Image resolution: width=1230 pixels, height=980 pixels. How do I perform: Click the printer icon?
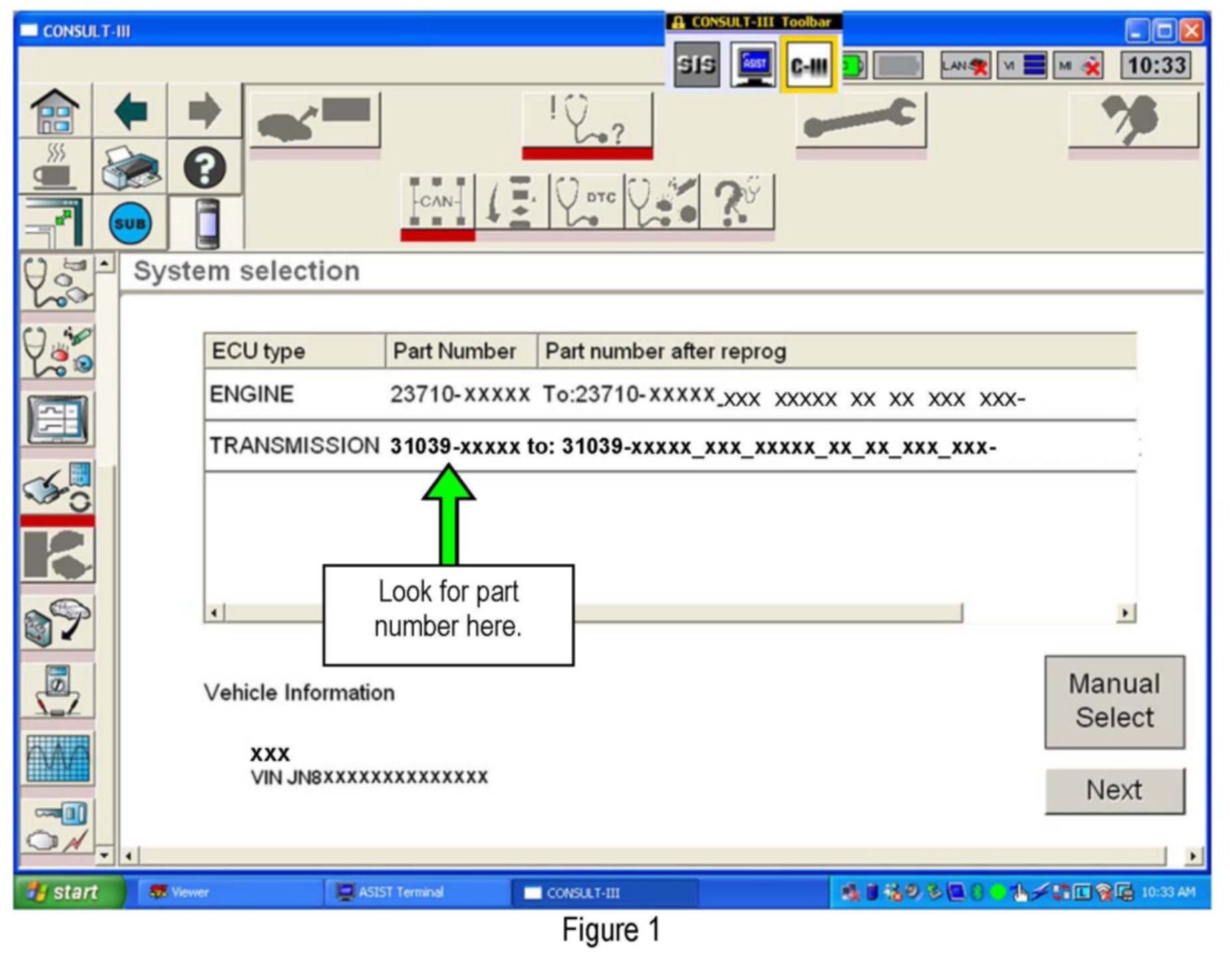(x=130, y=168)
